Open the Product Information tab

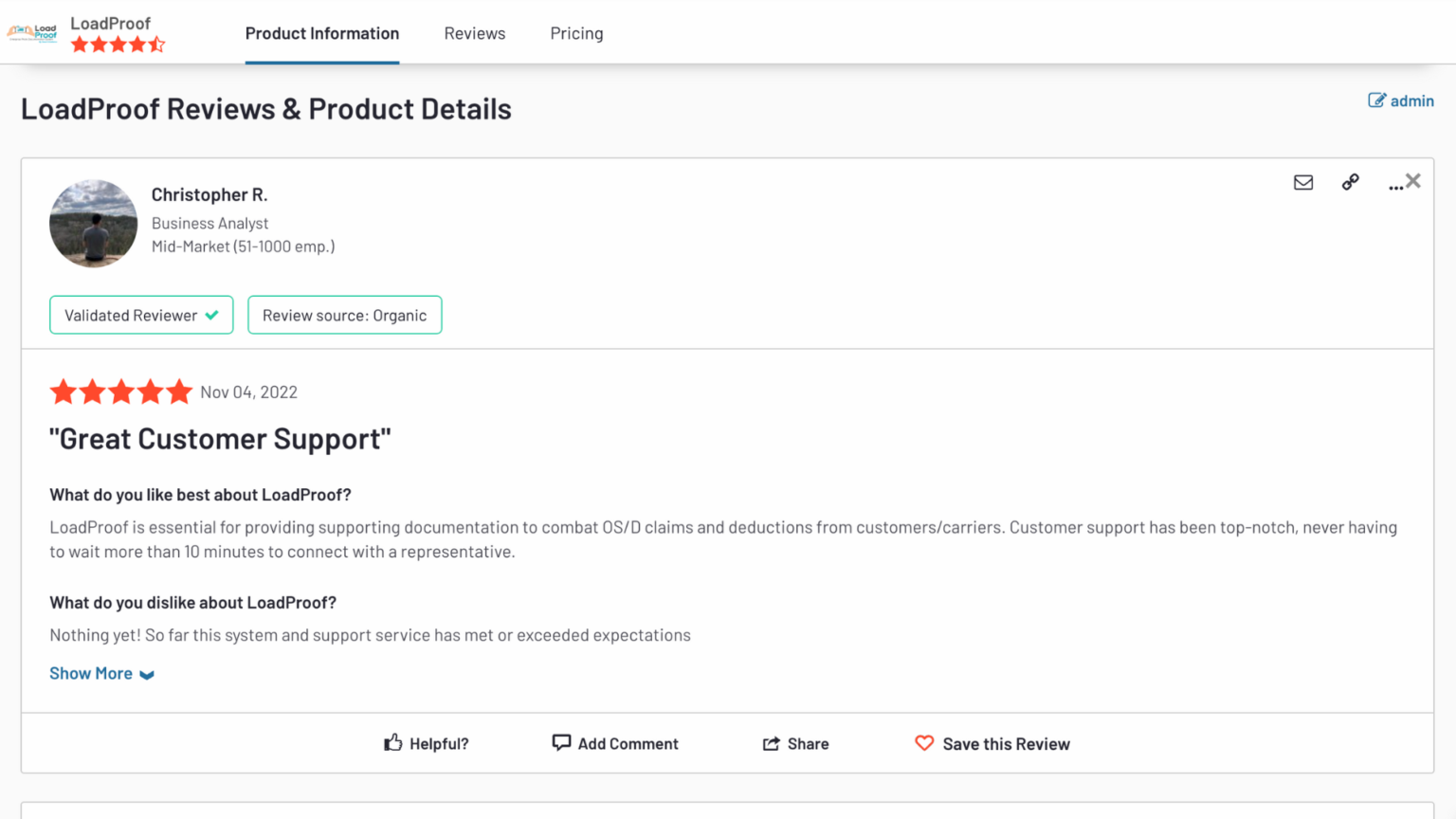point(322,34)
